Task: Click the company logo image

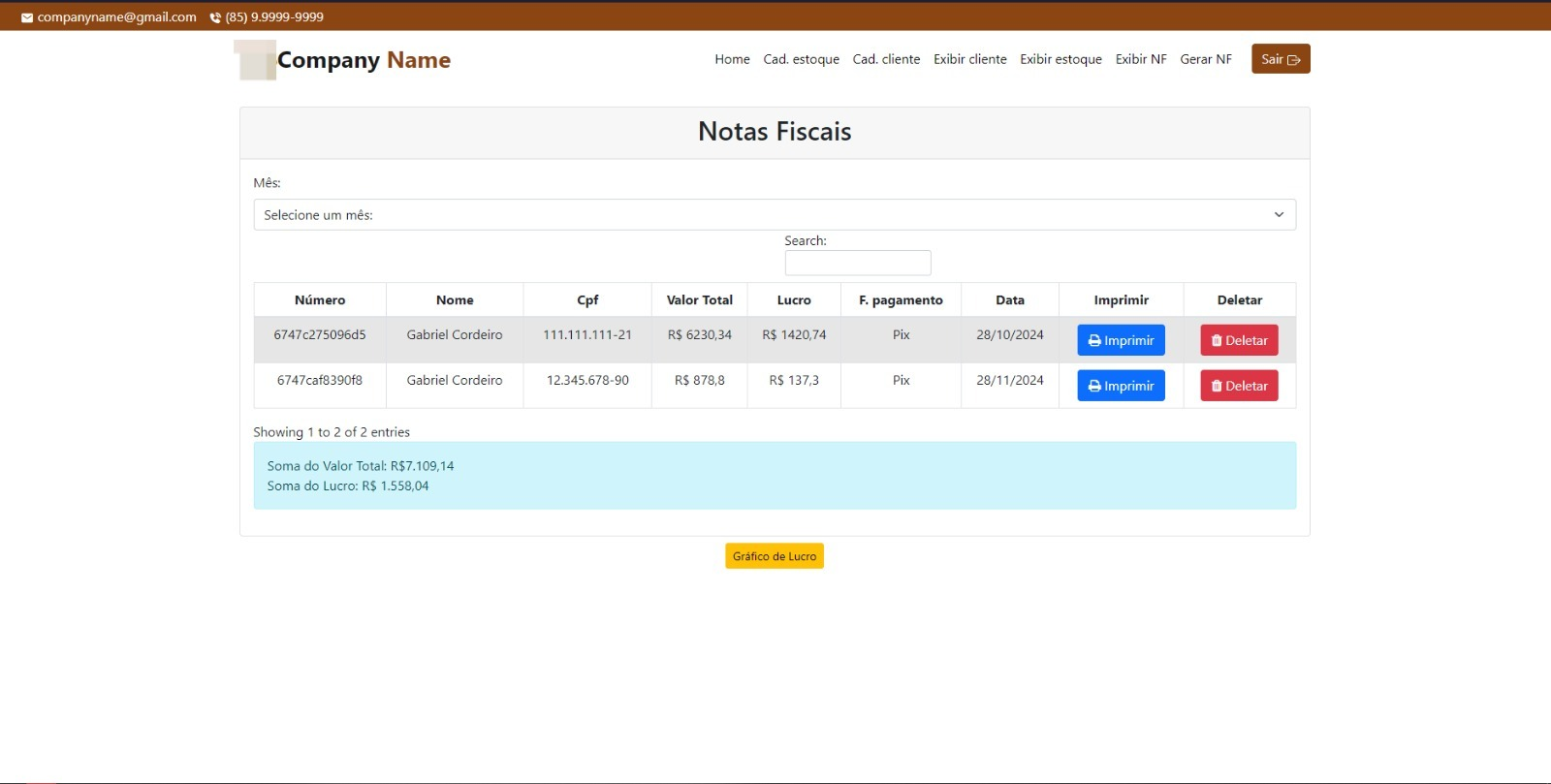Action: (255, 60)
